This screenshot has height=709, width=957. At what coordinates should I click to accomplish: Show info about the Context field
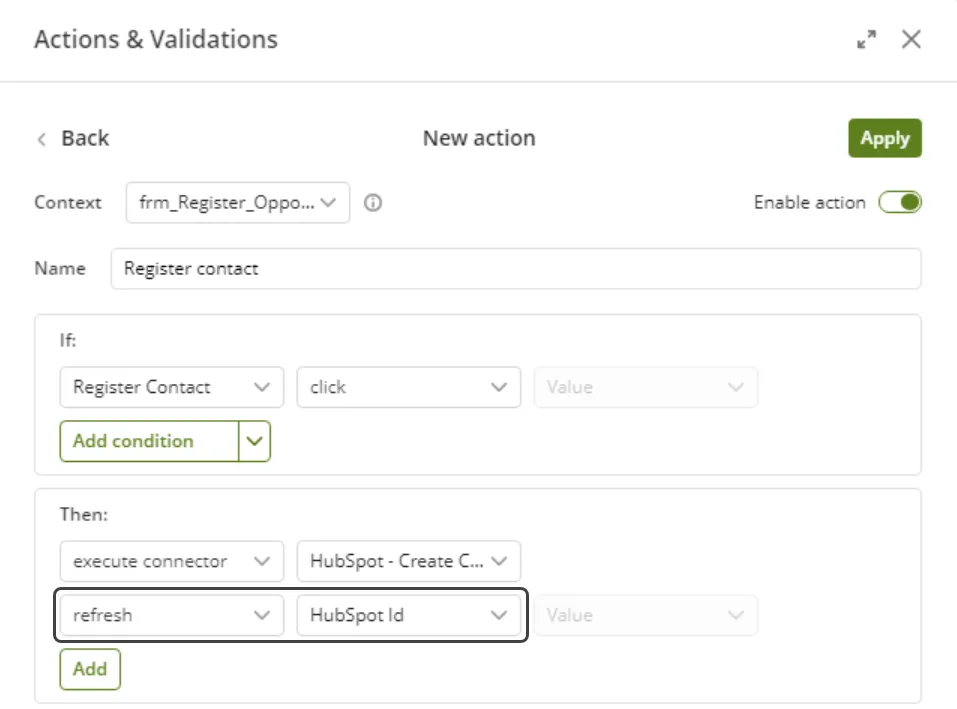click(x=373, y=203)
